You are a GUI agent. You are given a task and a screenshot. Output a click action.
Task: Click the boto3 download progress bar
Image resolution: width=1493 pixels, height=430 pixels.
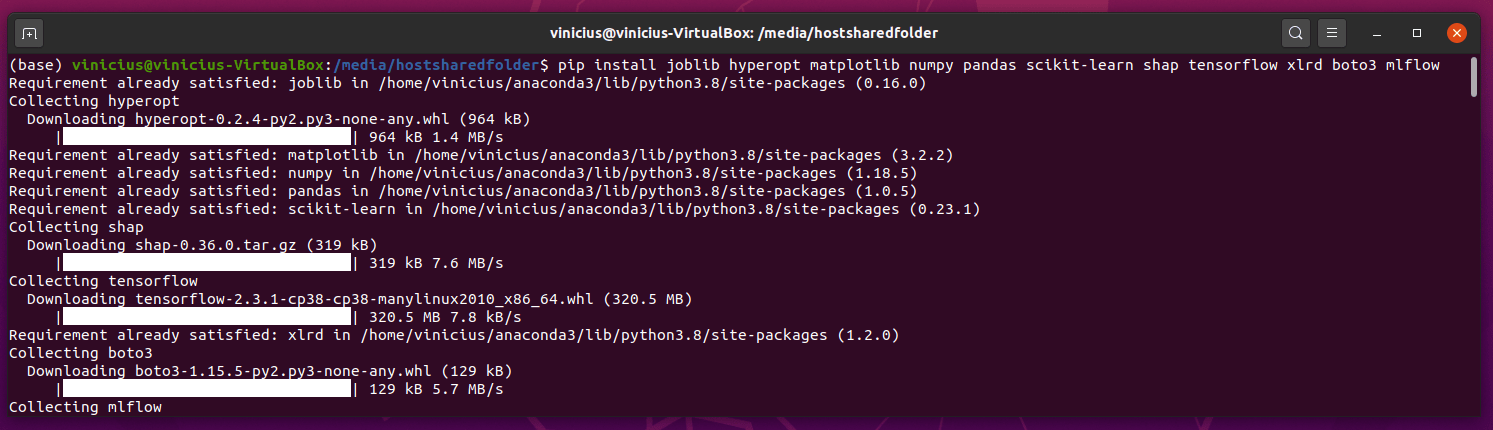[207, 389]
